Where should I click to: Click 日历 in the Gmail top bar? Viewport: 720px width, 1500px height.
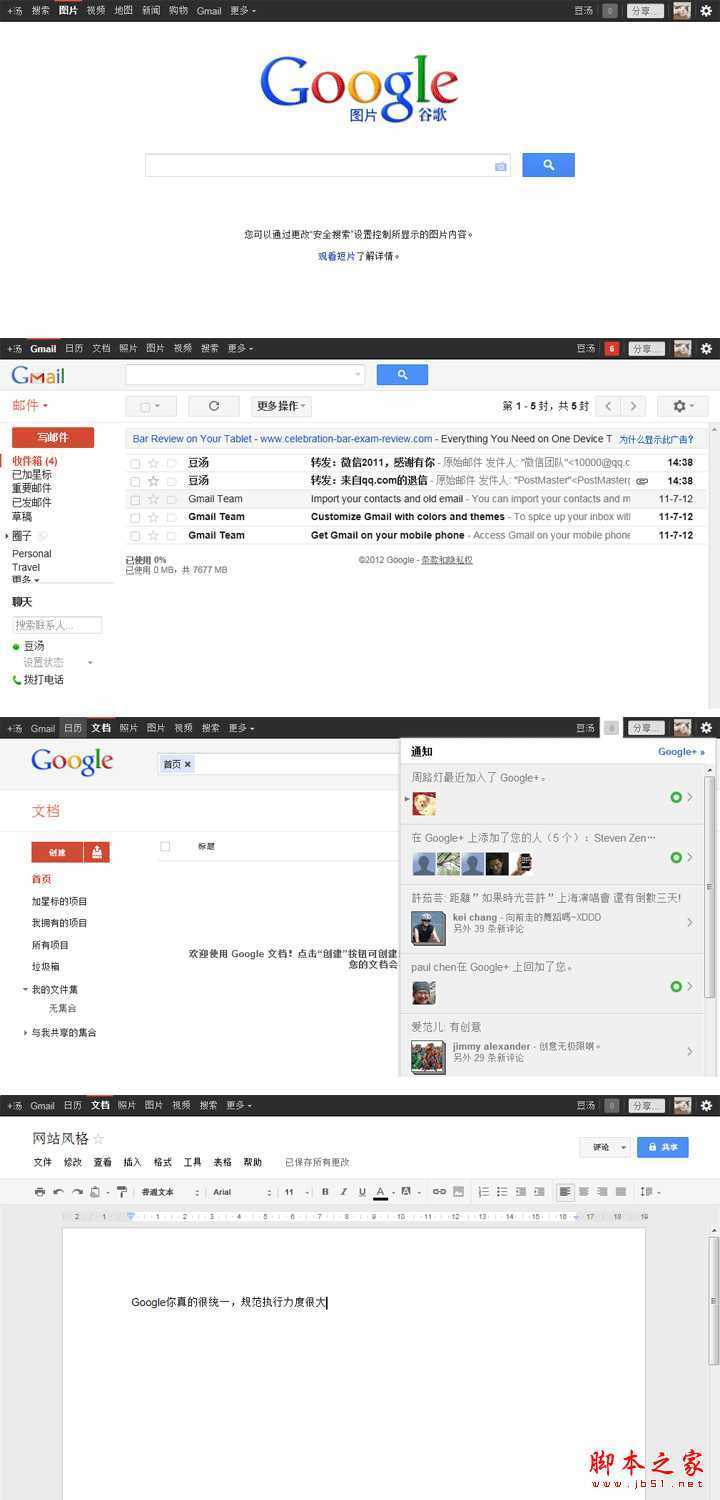tap(74, 349)
